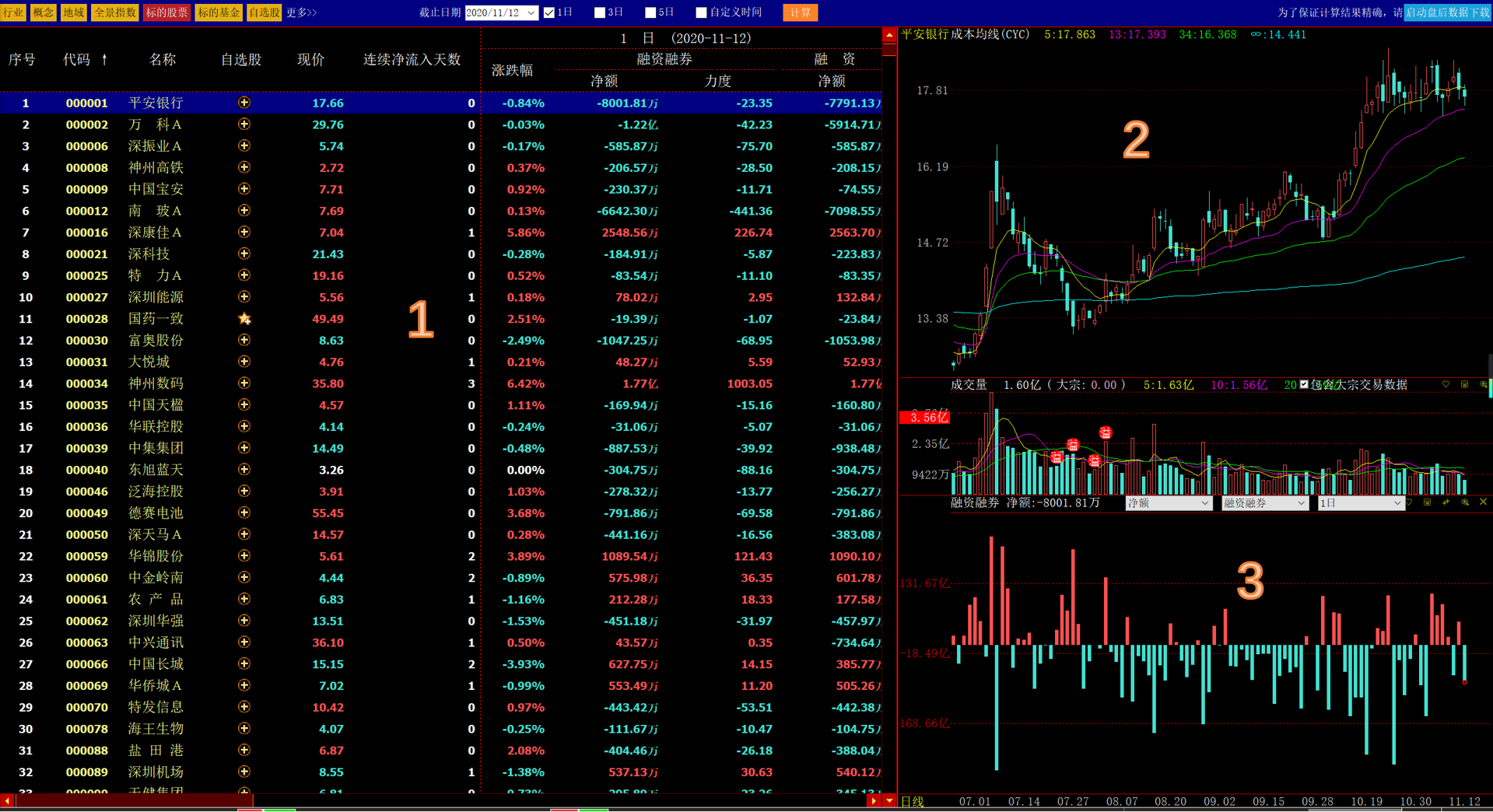Image resolution: width=1493 pixels, height=812 pixels.
Task: Click 启动盘后数据下载 button
Action: pos(1447,12)
